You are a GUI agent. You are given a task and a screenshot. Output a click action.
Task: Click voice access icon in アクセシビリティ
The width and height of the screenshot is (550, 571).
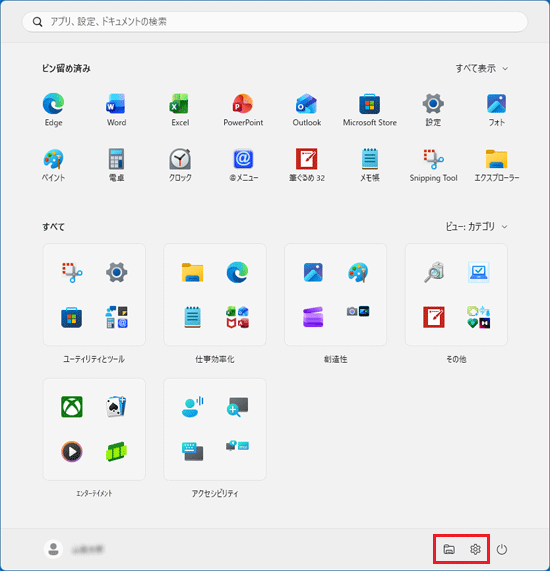(192, 407)
